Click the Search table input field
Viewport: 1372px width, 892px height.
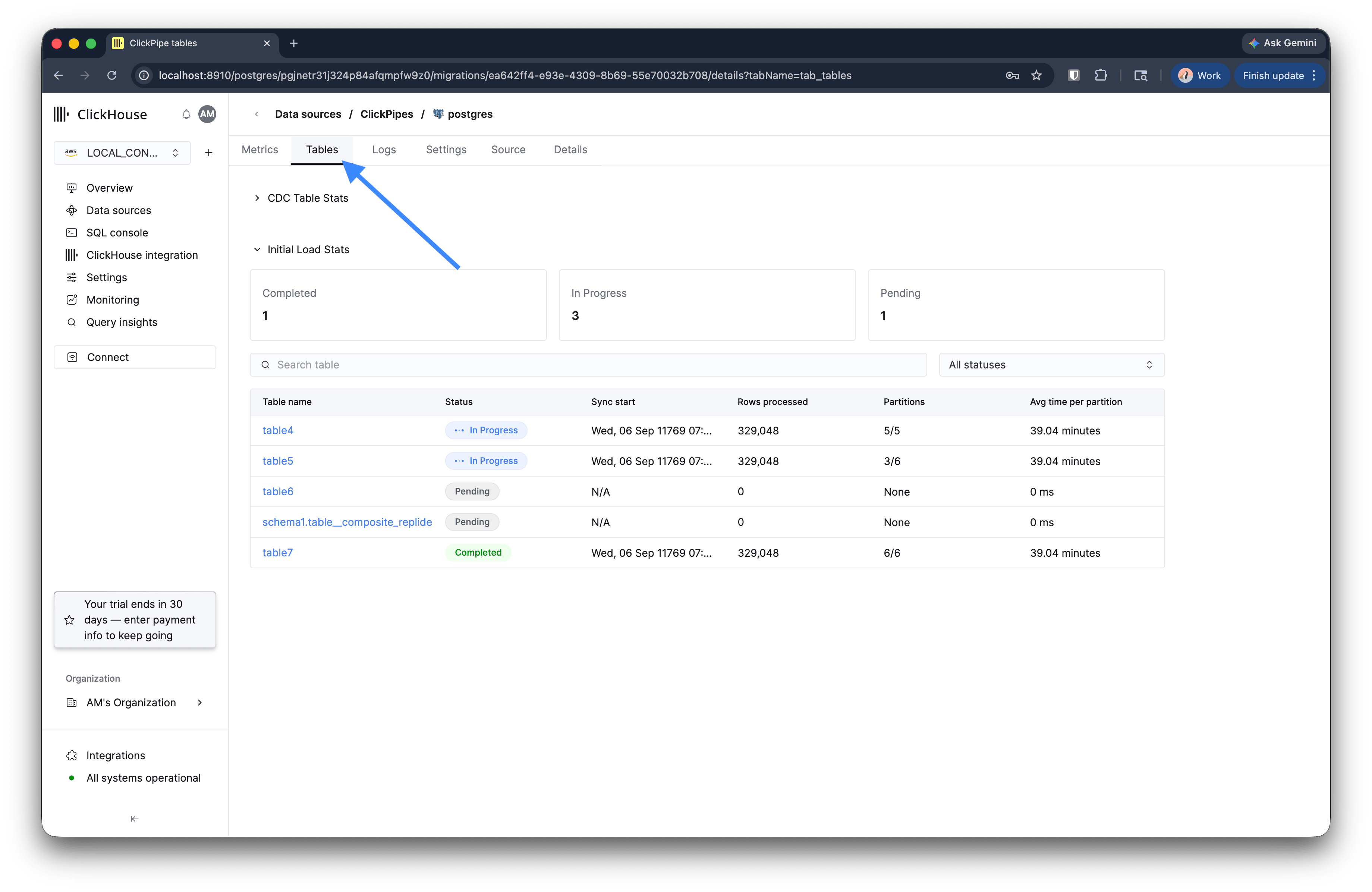point(588,365)
